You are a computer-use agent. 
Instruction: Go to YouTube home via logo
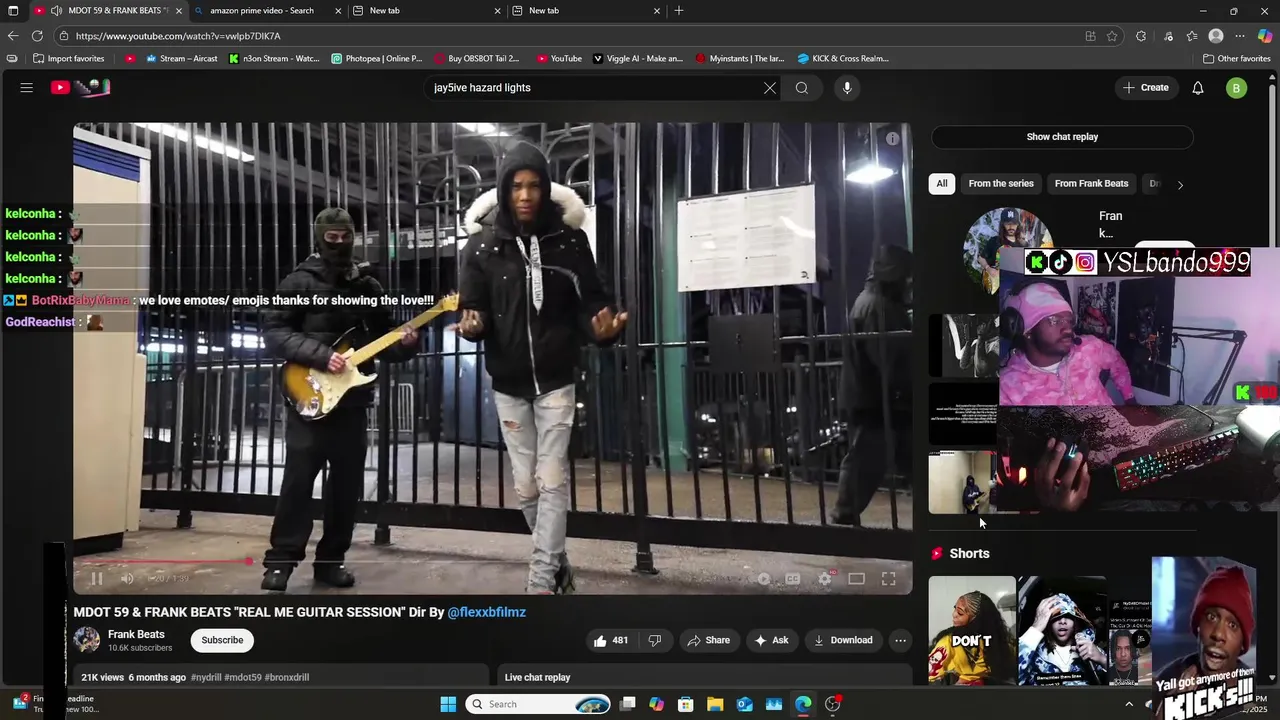click(80, 88)
